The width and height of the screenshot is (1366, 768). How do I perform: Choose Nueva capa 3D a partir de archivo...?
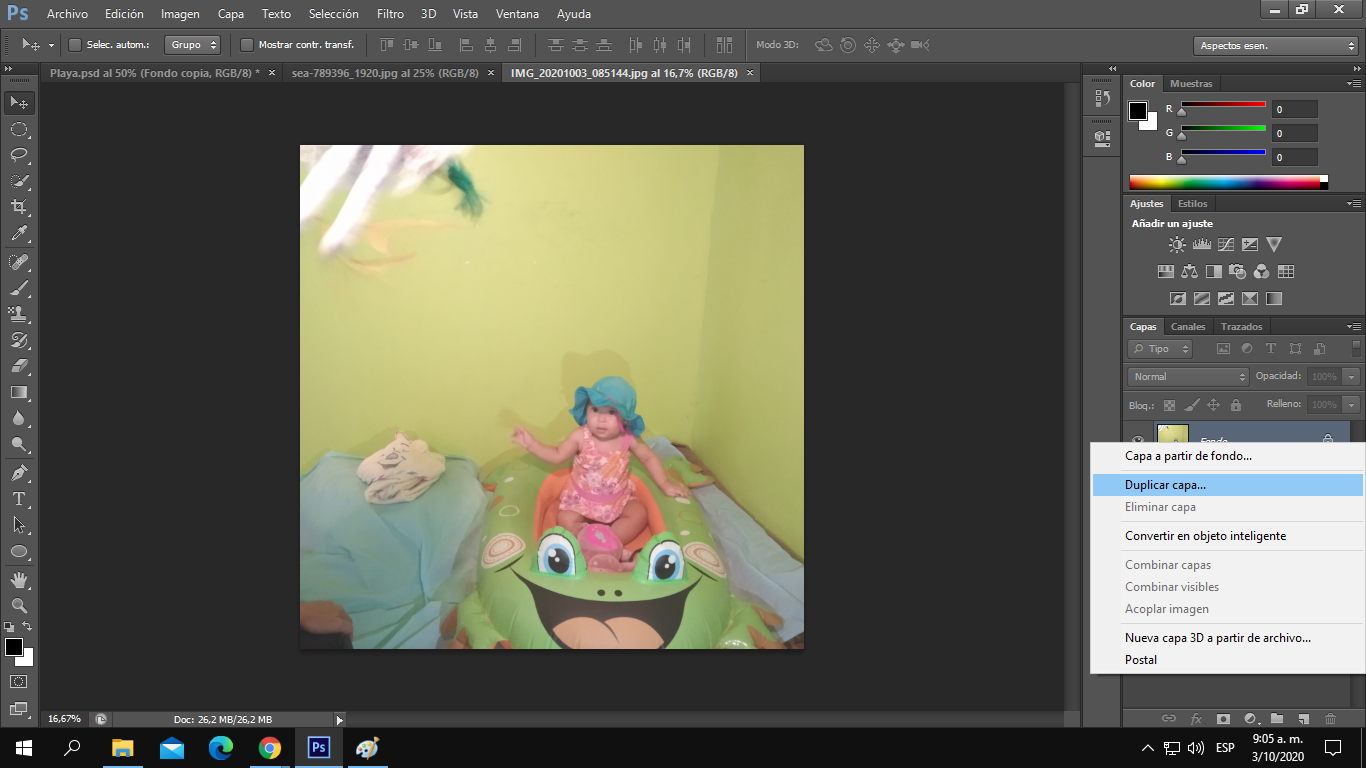1228,638
